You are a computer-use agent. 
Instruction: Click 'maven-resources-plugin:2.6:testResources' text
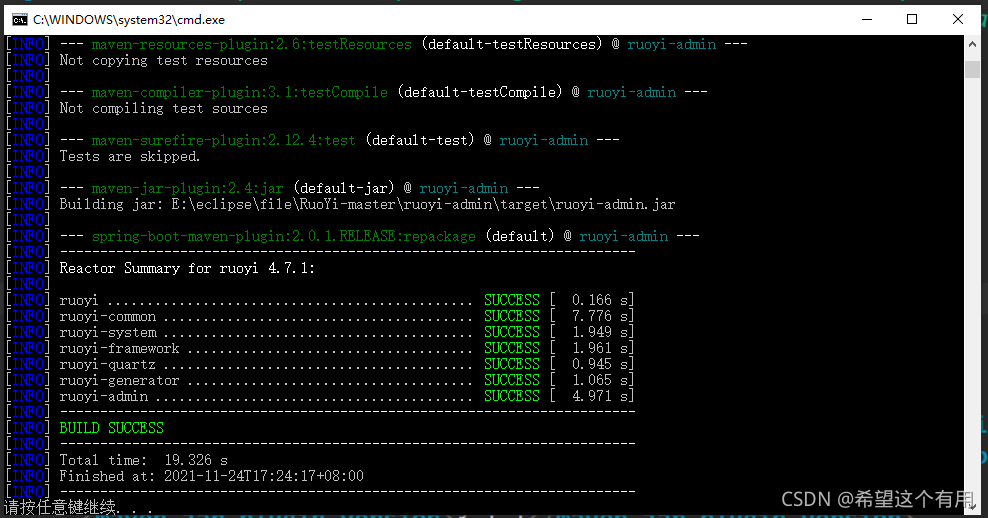(251, 44)
